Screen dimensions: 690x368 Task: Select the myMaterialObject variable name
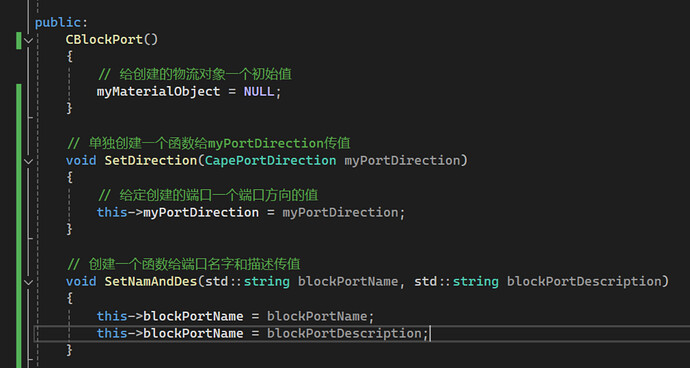pyautogui.click(x=158, y=92)
